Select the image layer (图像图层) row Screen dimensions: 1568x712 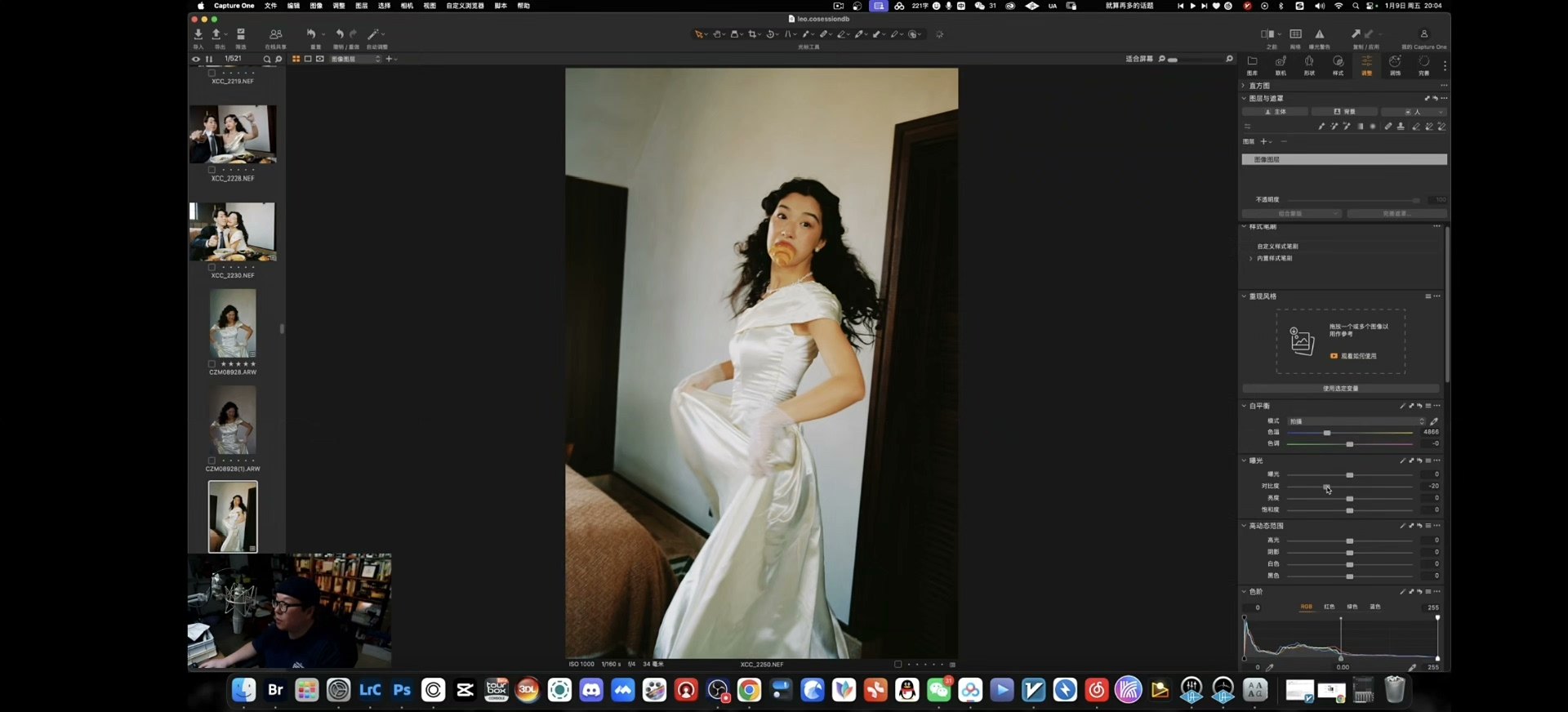click(x=1344, y=159)
